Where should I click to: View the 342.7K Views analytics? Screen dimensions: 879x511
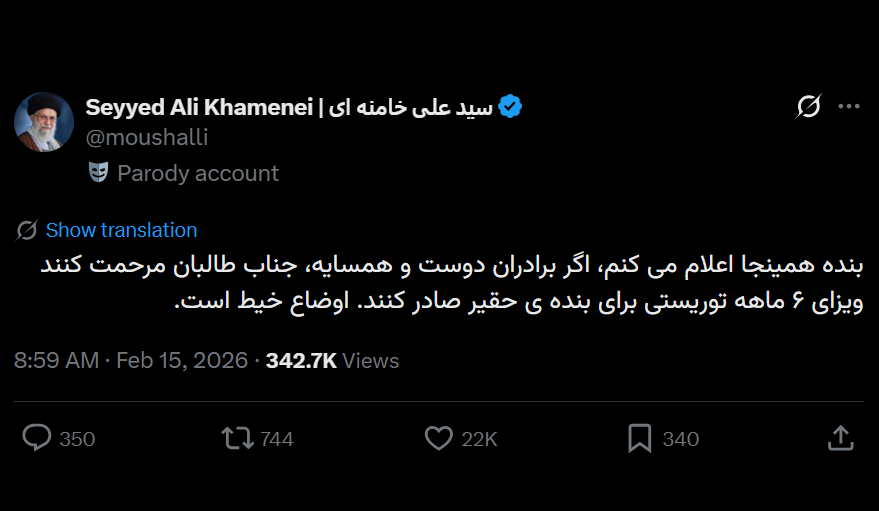(332, 361)
